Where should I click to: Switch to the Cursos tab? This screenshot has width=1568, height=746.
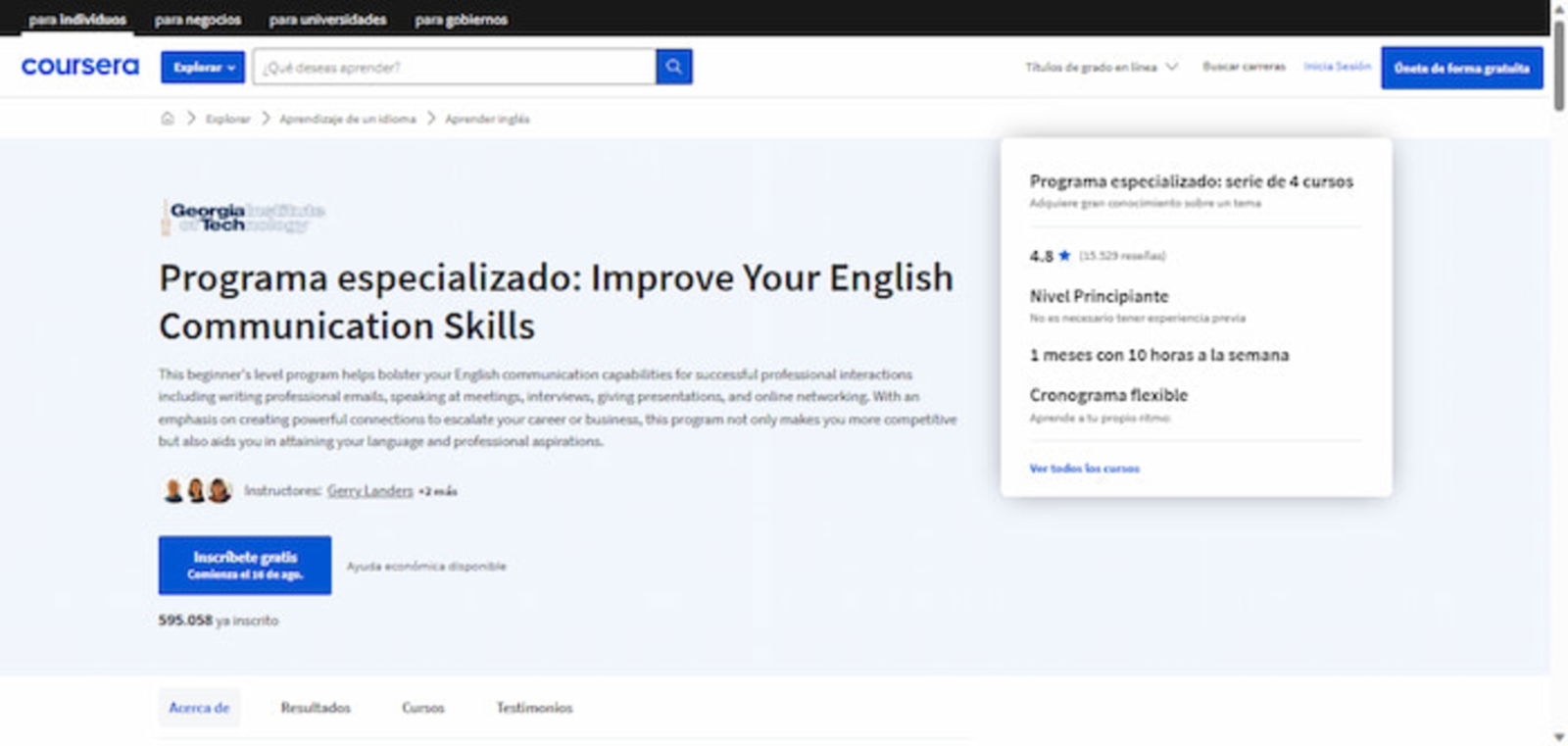point(423,708)
